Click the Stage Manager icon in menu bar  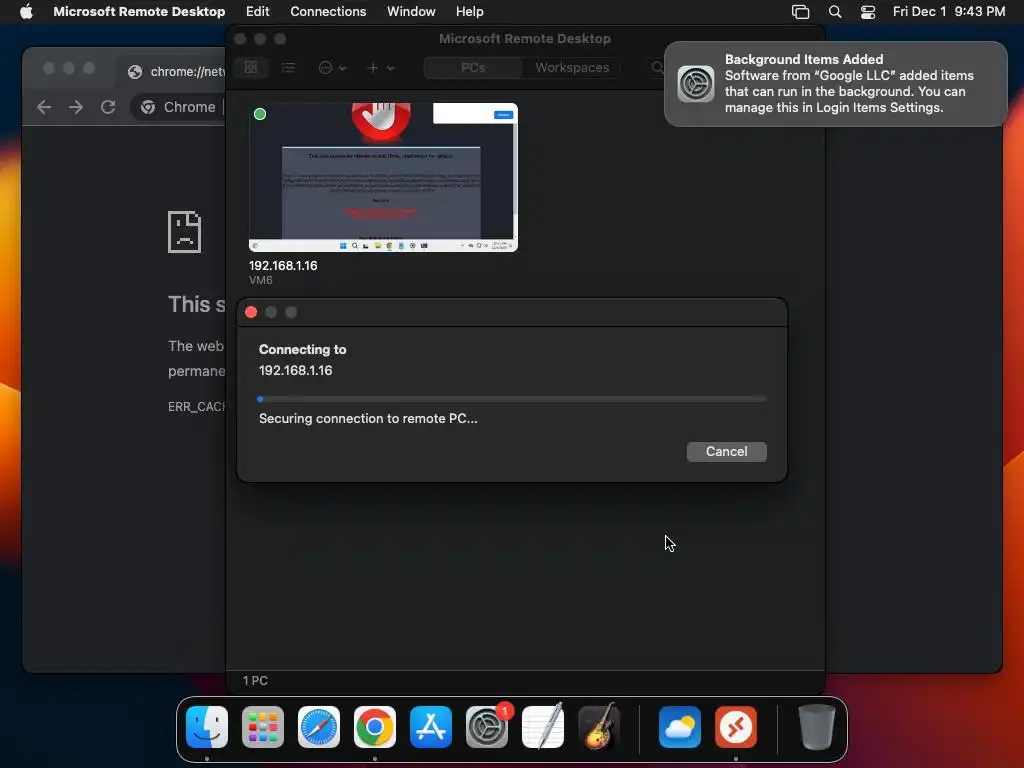point(800,12)
